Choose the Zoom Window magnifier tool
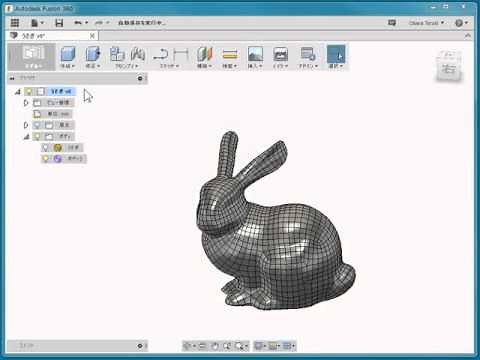 point(239,346)
